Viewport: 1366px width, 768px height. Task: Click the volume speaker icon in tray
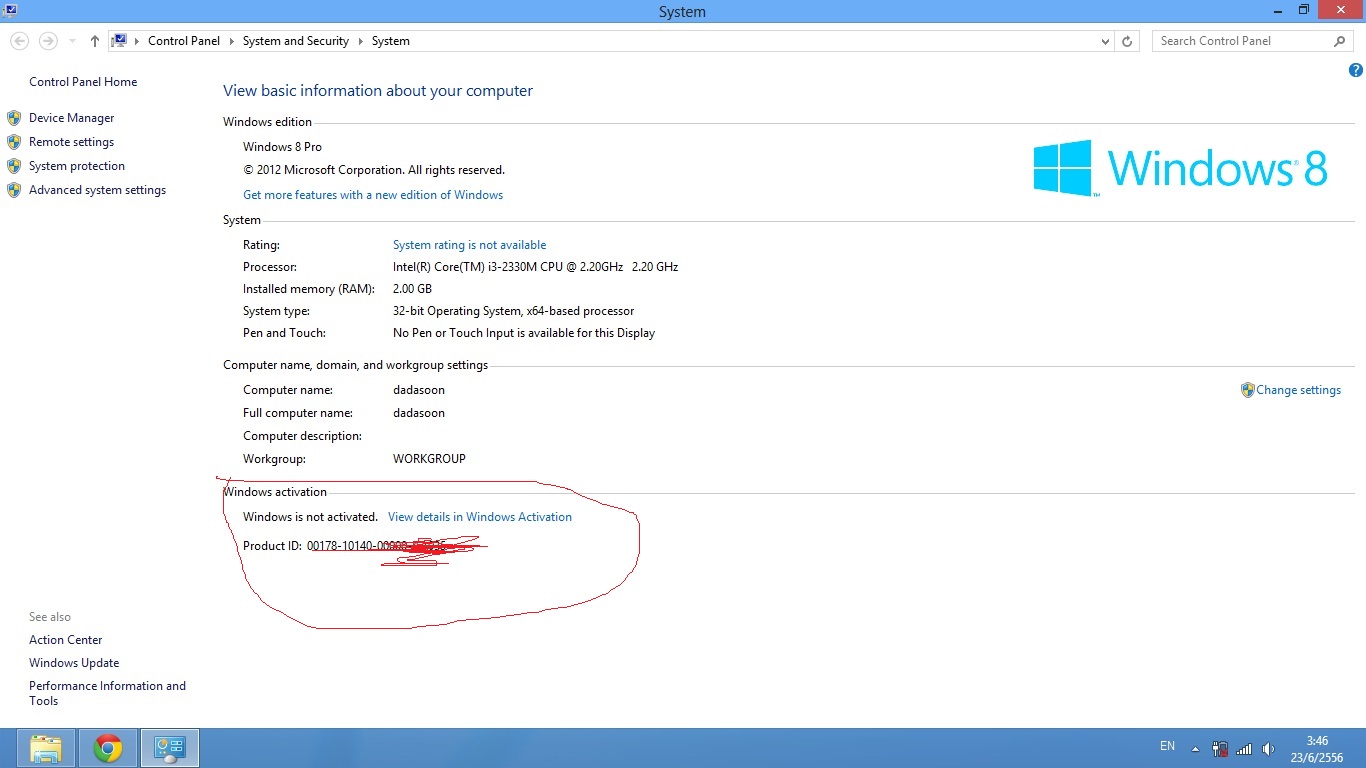1269,748
